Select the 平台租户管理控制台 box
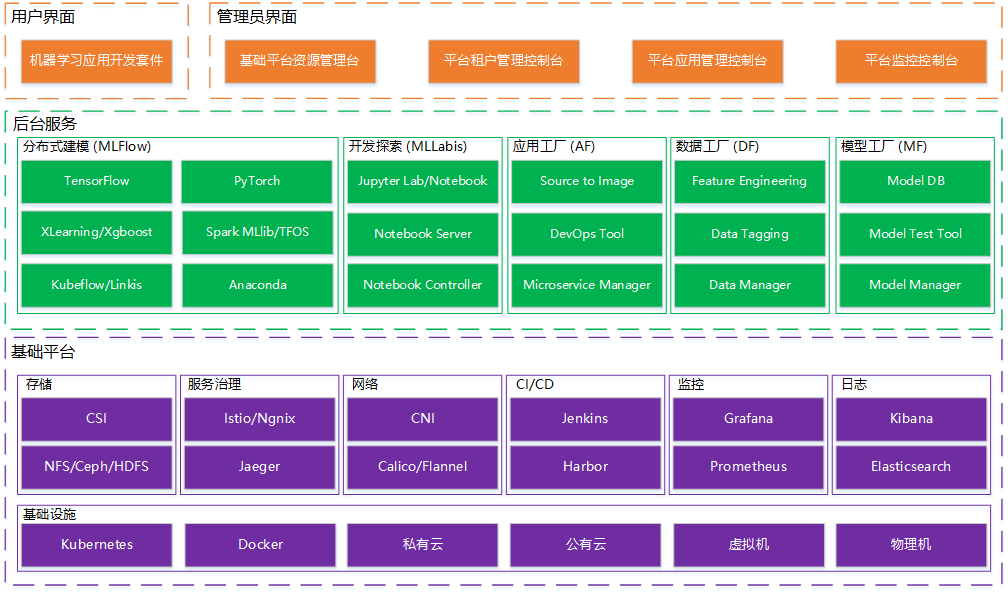Screen dimensions: 1008x593 (x=503, y=61)
